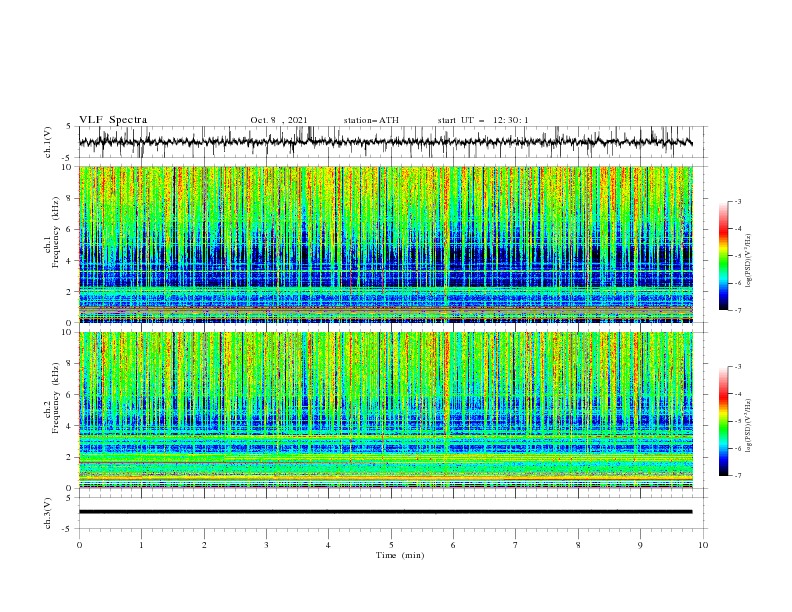Click the "-5" label on ch.2 color scale
Viewport: 792px width, 612px height.
point(737,421)
